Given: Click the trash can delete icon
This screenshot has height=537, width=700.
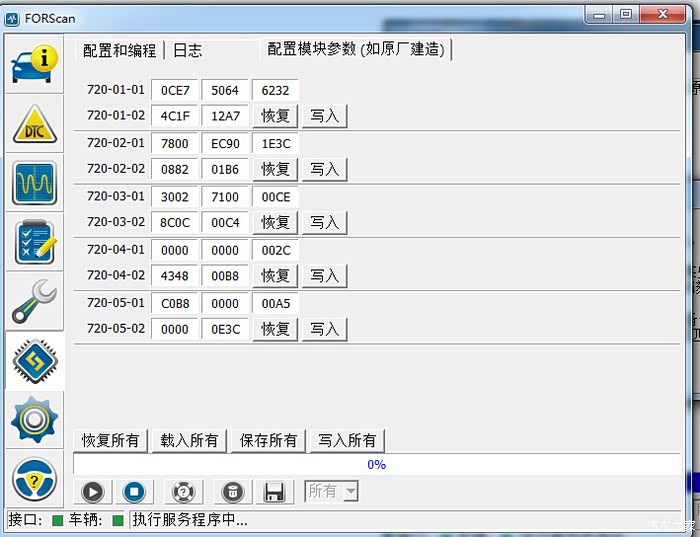Looking at the screenshot, I should 232,491.
